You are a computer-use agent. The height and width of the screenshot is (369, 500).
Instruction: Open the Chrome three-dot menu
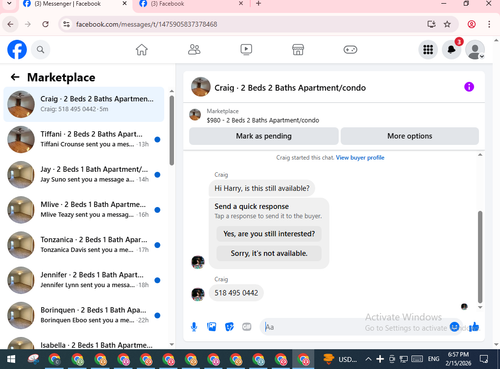point(489,24)
